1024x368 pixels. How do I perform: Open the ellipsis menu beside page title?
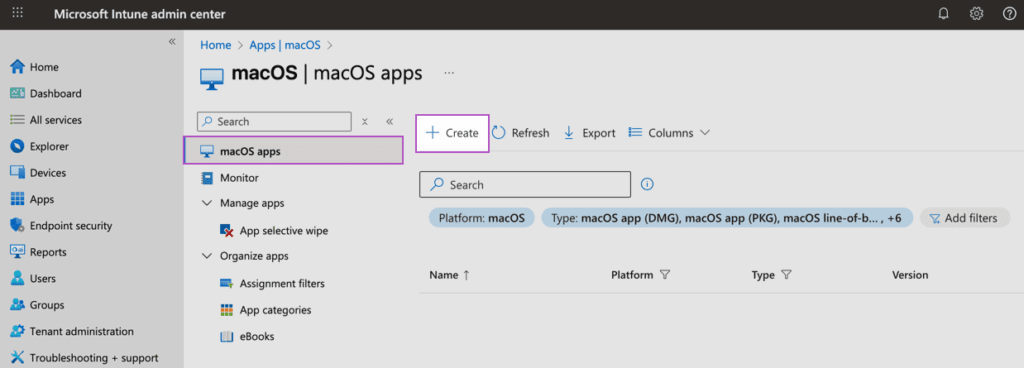pyautogui.click(x=449, y=73)
